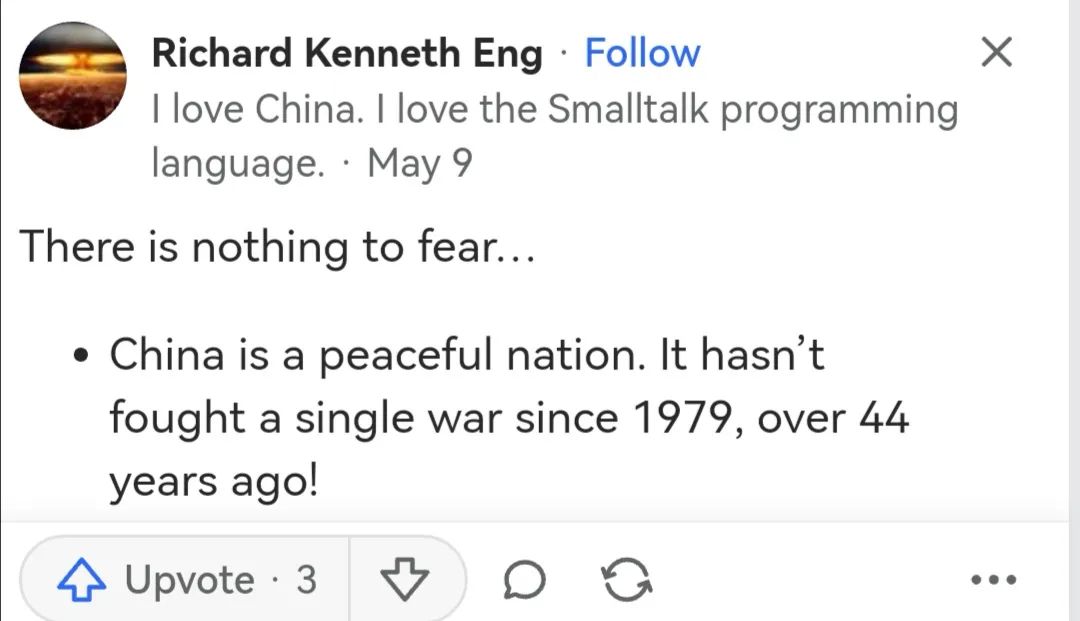
Task: Click the "There is nothing to fear..." line
Action: pyautogui.click(x=278, y=246)
